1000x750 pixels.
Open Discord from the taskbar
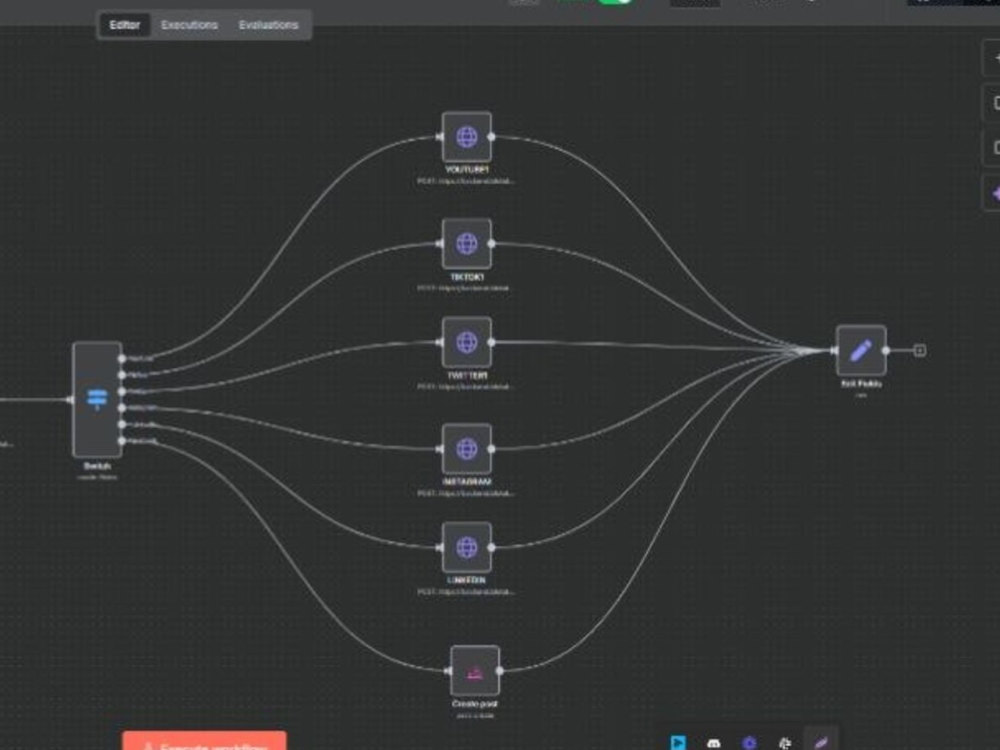click(714, 743)
